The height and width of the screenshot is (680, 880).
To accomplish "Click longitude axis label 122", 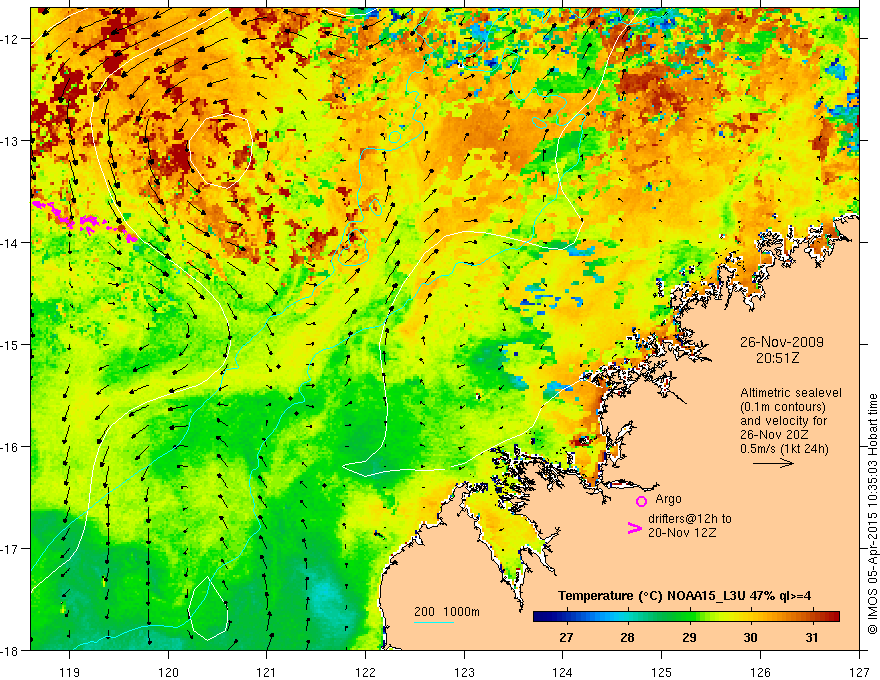I will click(x=365, y=672).
